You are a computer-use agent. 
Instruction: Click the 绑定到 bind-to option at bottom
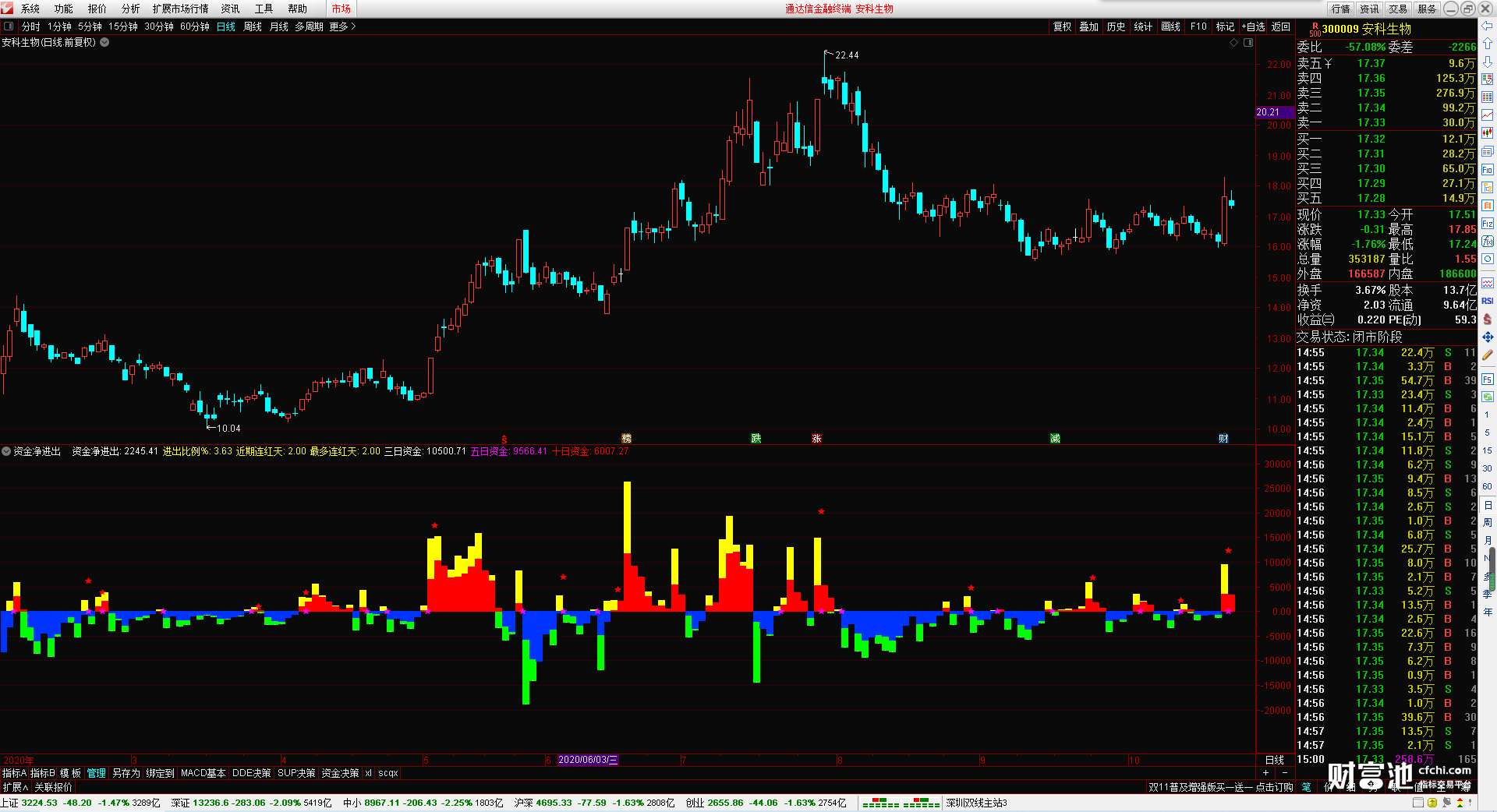(x=160, y=773)
